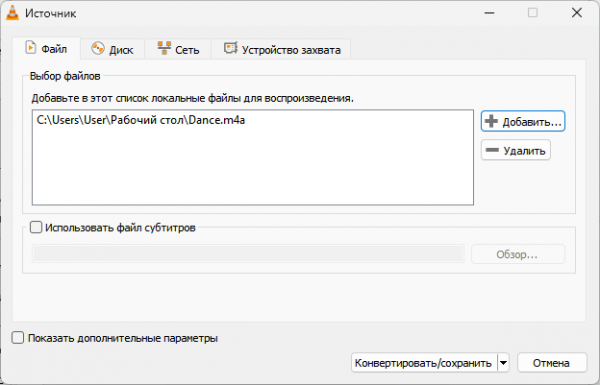Click the subtitle file path field
The image size is (600, 385).
[248, 254]
